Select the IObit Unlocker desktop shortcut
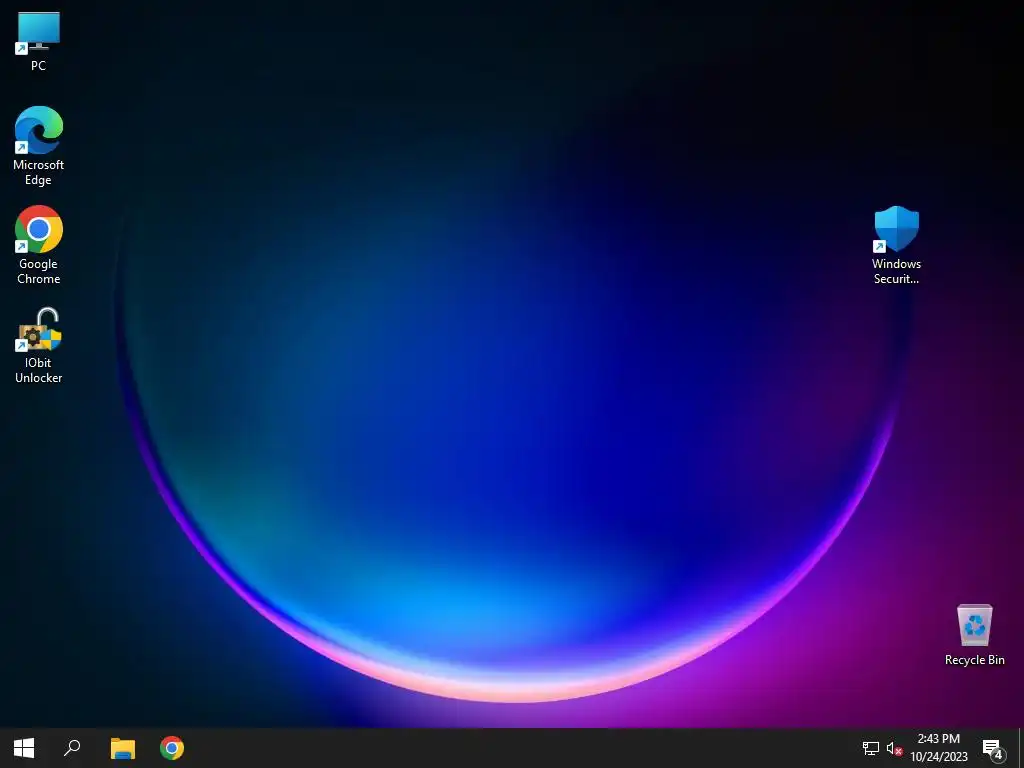Screen dimensions: 1024x768 [39, 345]
